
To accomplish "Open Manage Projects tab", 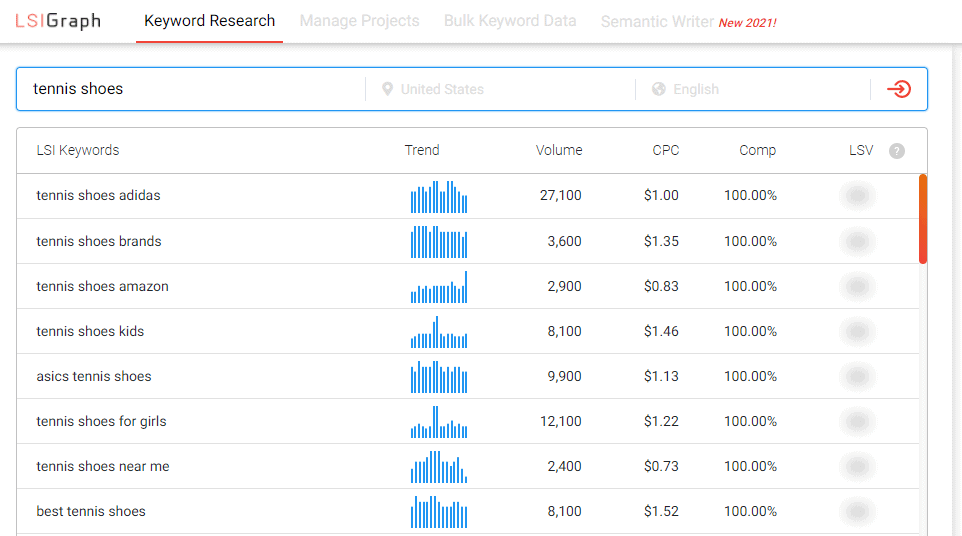I will pos(360,21).
